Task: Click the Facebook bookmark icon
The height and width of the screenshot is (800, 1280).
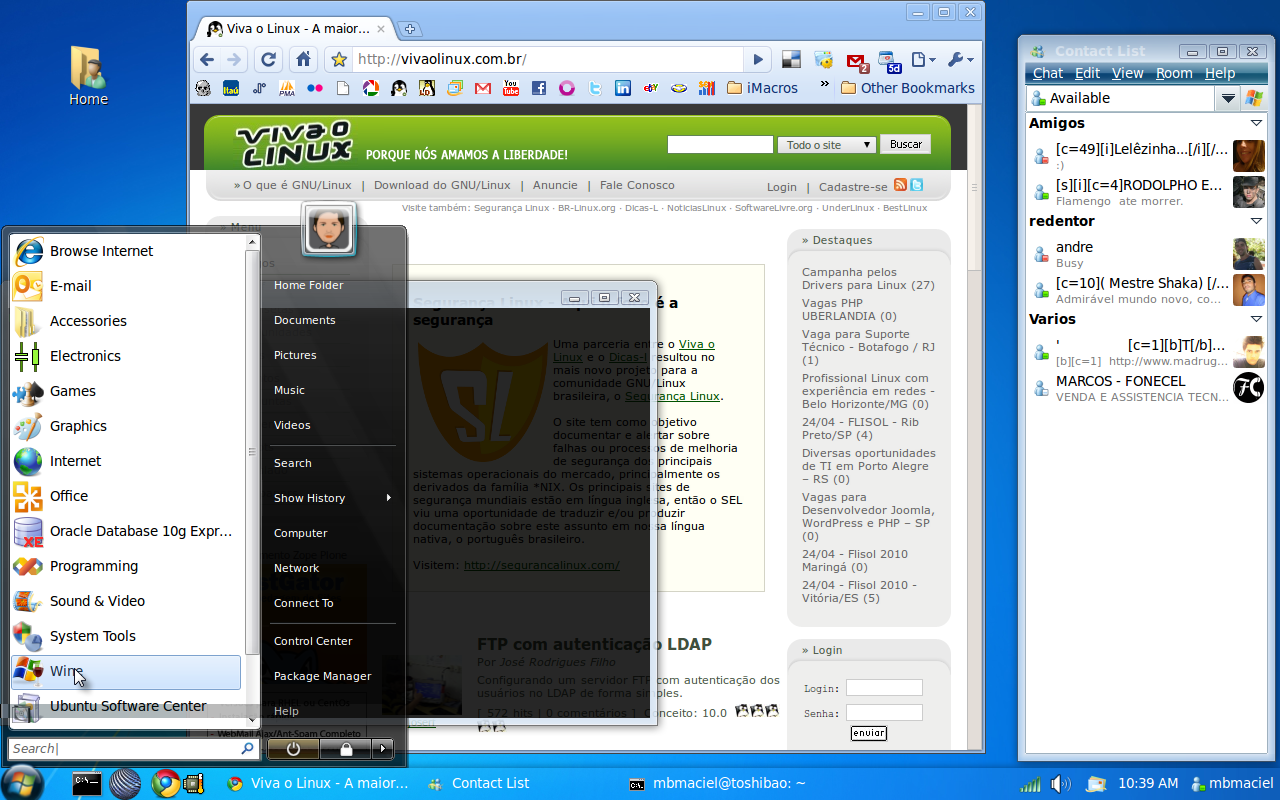Action: (539, 88)
